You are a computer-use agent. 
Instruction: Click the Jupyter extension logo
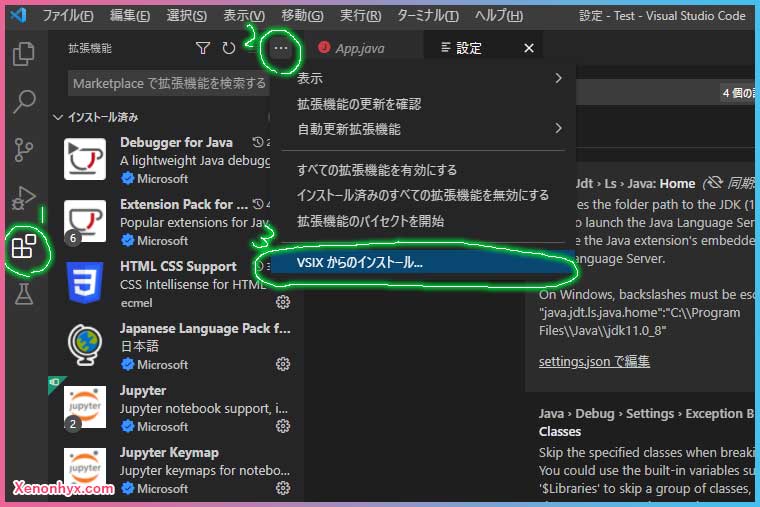85,407
